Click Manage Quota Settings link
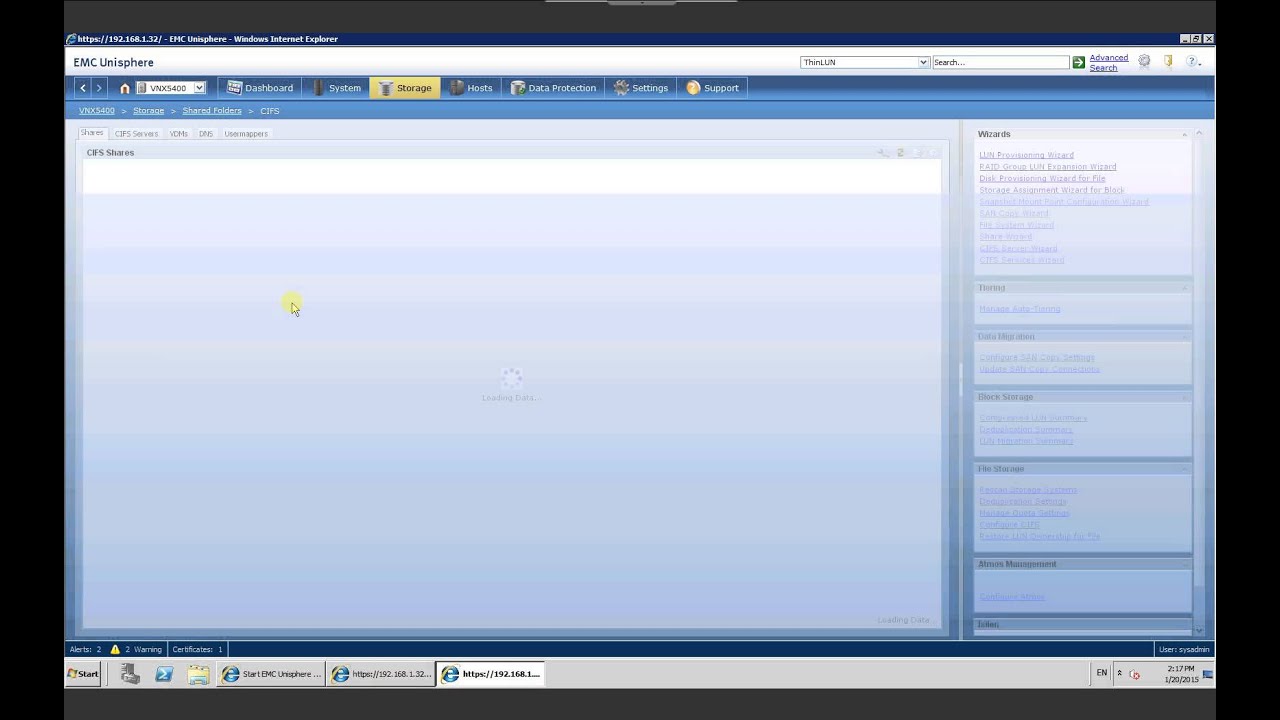 pos(1024,513)
